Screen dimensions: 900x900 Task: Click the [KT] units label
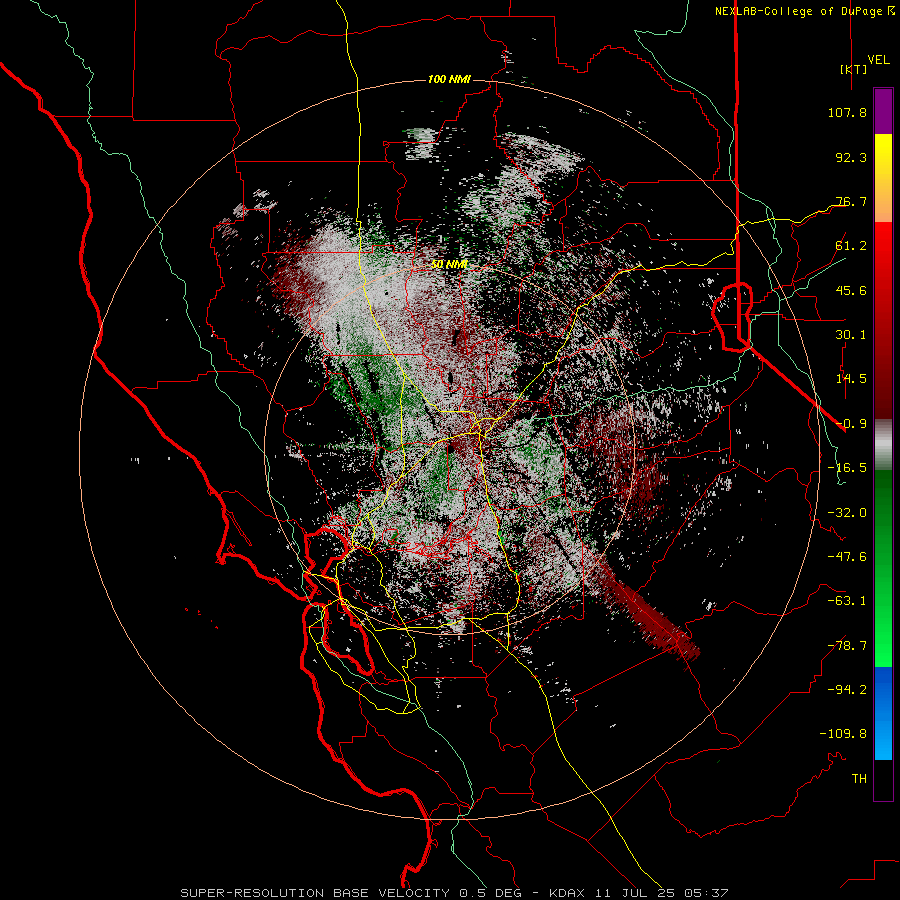coord(853,69)
